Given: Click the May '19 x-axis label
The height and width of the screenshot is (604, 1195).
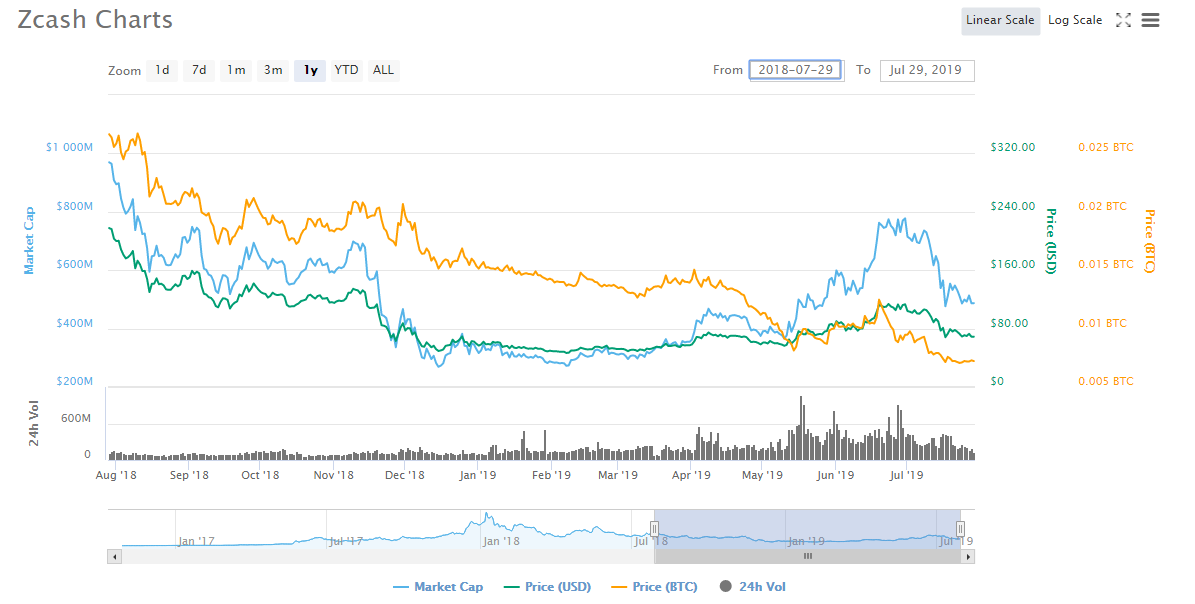Looking at the screenshot, I should (x=762, y=475).
